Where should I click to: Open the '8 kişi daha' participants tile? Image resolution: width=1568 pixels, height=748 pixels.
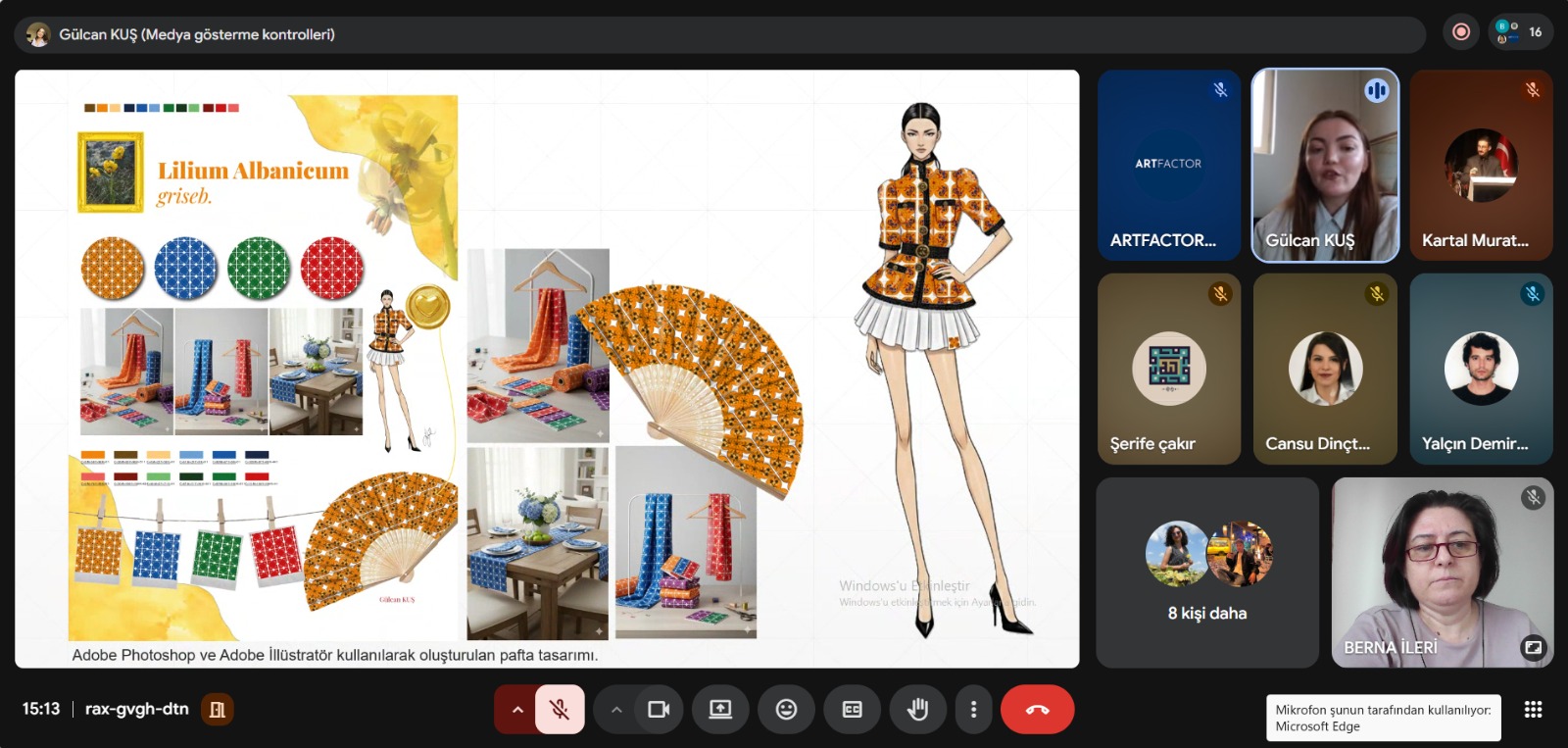point(1206,573)
